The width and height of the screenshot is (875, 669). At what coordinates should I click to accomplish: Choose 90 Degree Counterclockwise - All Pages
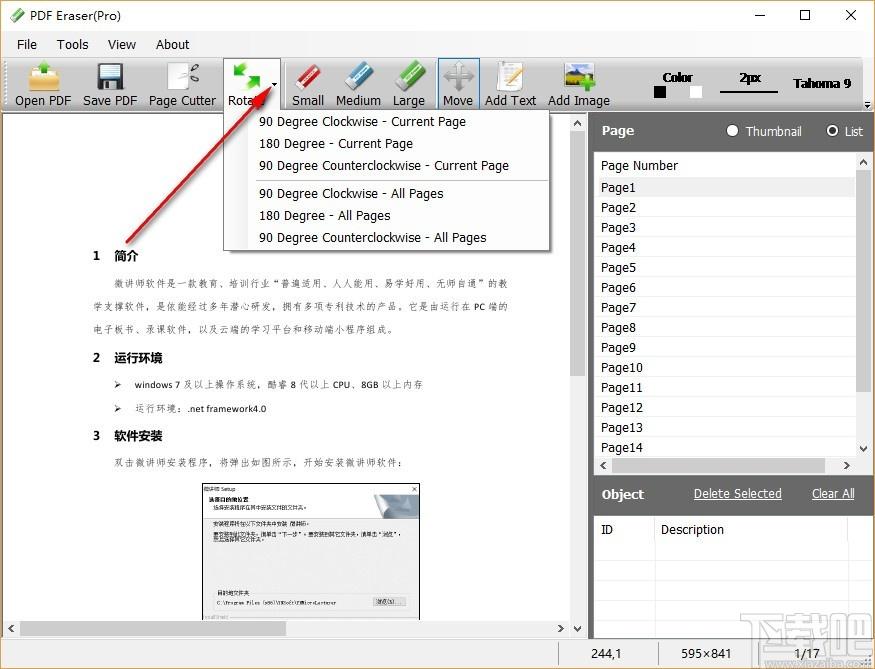373,238
